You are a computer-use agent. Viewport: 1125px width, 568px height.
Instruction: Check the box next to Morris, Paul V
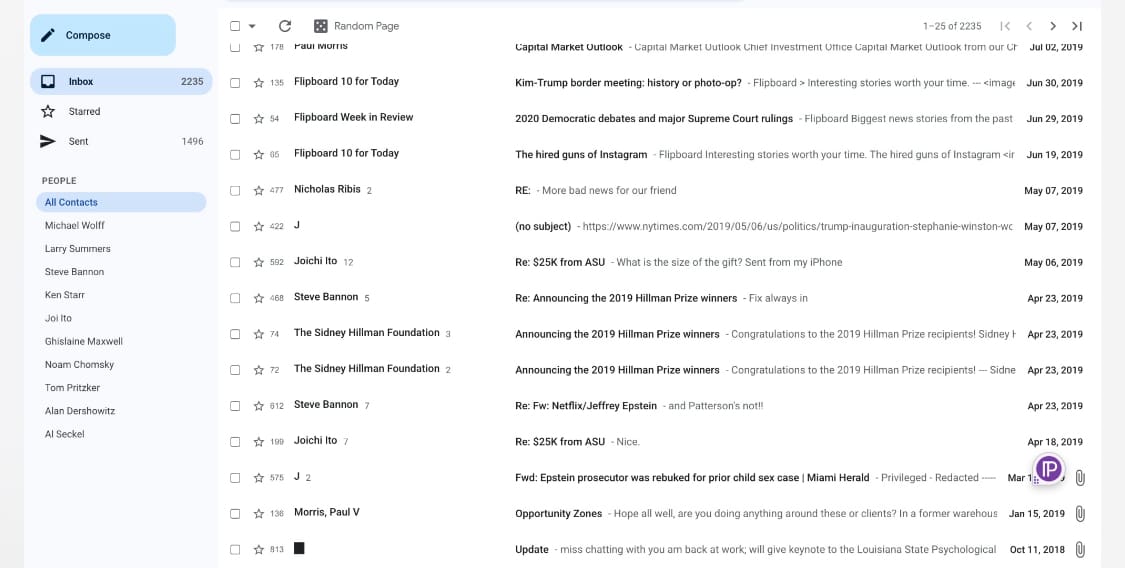[x=235, y=514]
